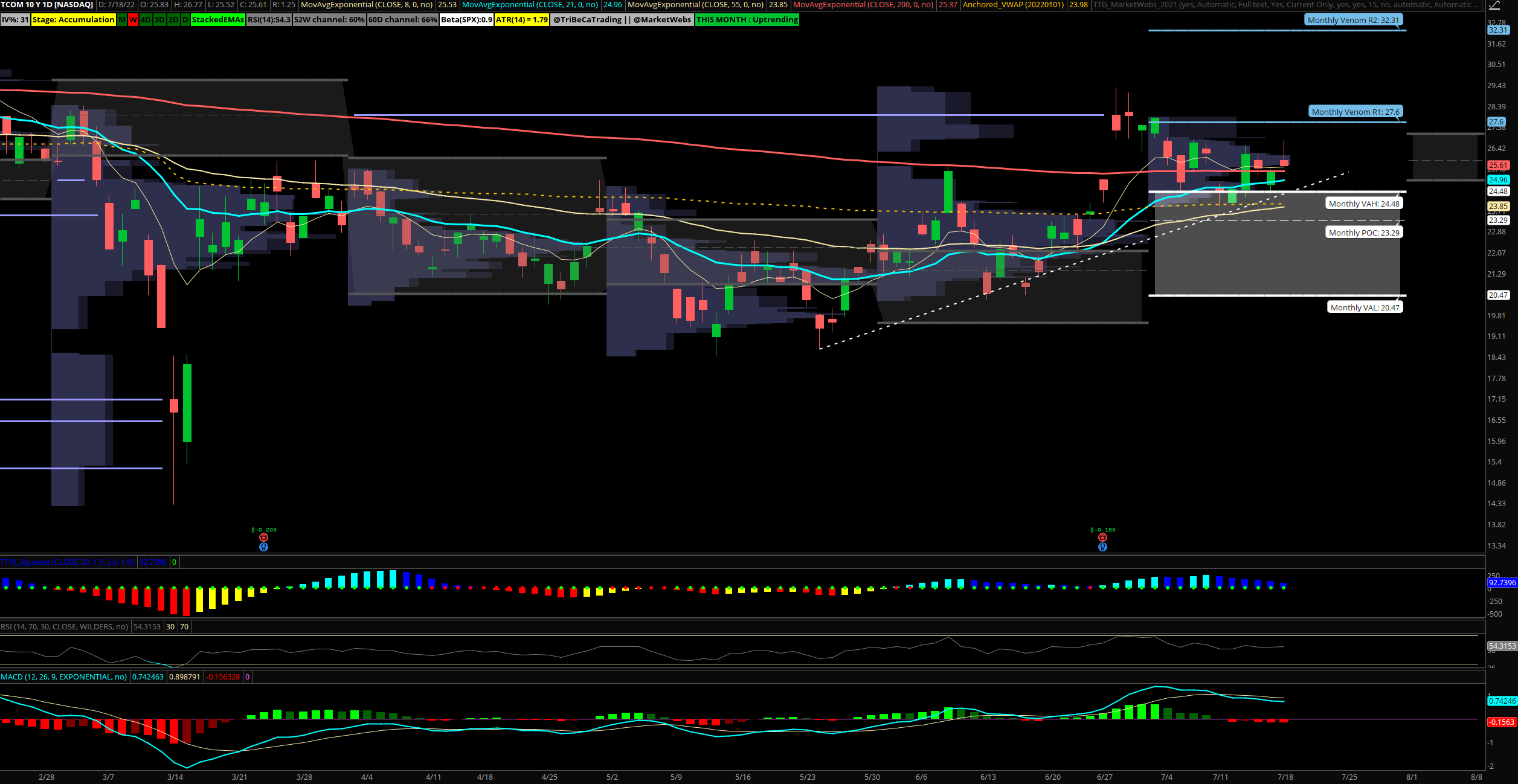Click the 2D timeframe label

173,19
